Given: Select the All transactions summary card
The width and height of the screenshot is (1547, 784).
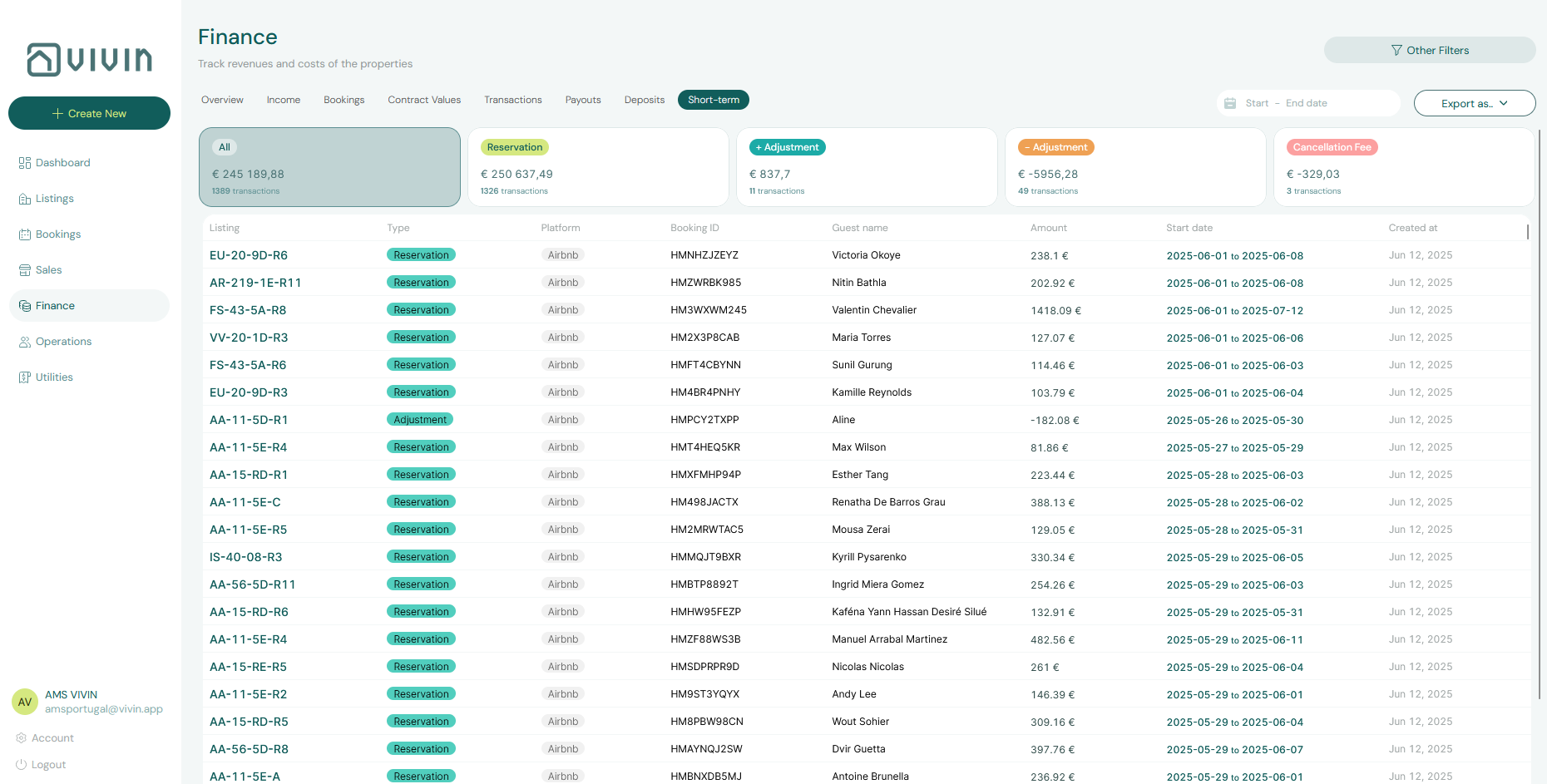Looking at the screenshot, I should 329,167.
